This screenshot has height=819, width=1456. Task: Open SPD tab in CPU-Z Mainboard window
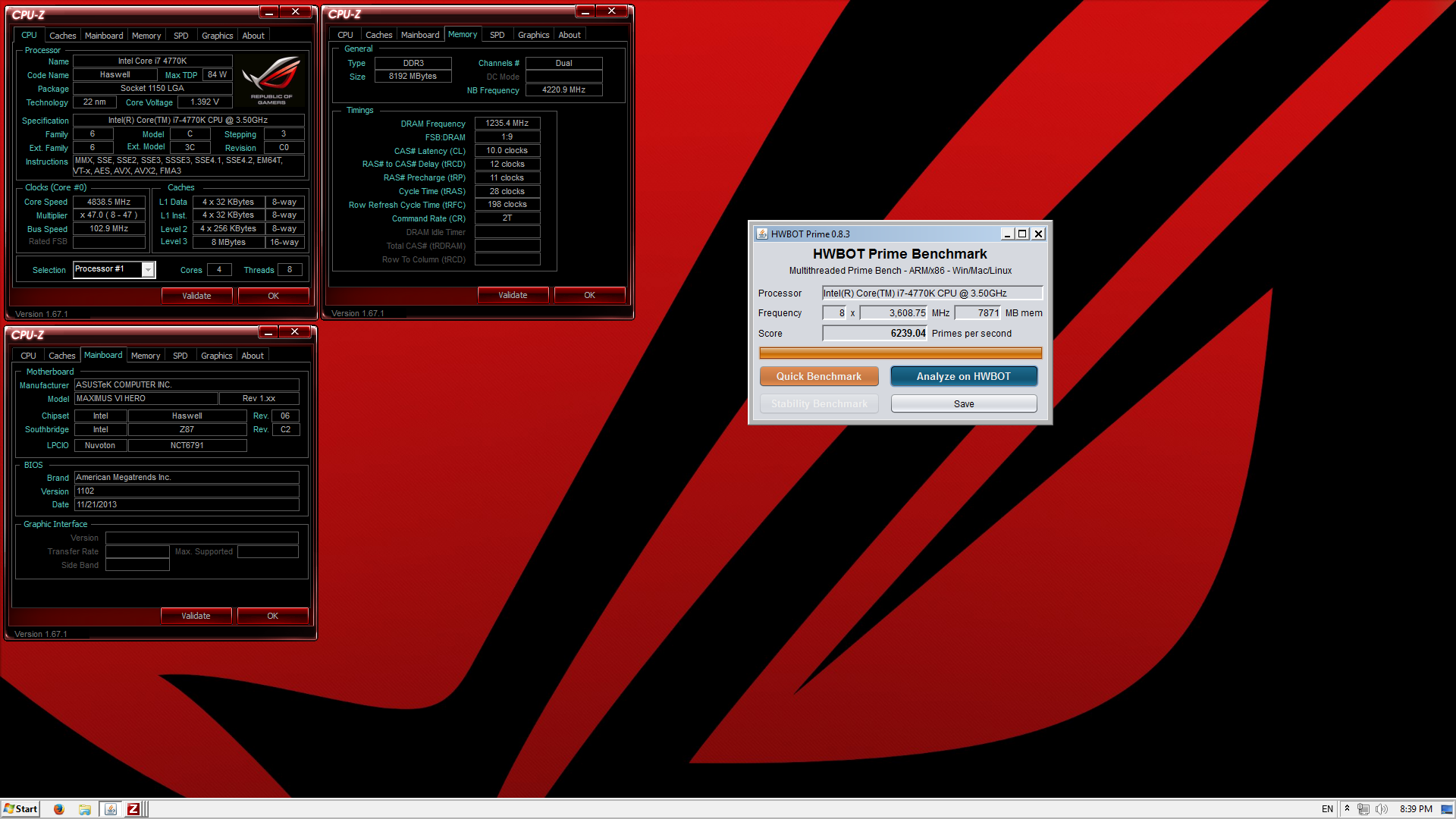[x=180, y=356]
